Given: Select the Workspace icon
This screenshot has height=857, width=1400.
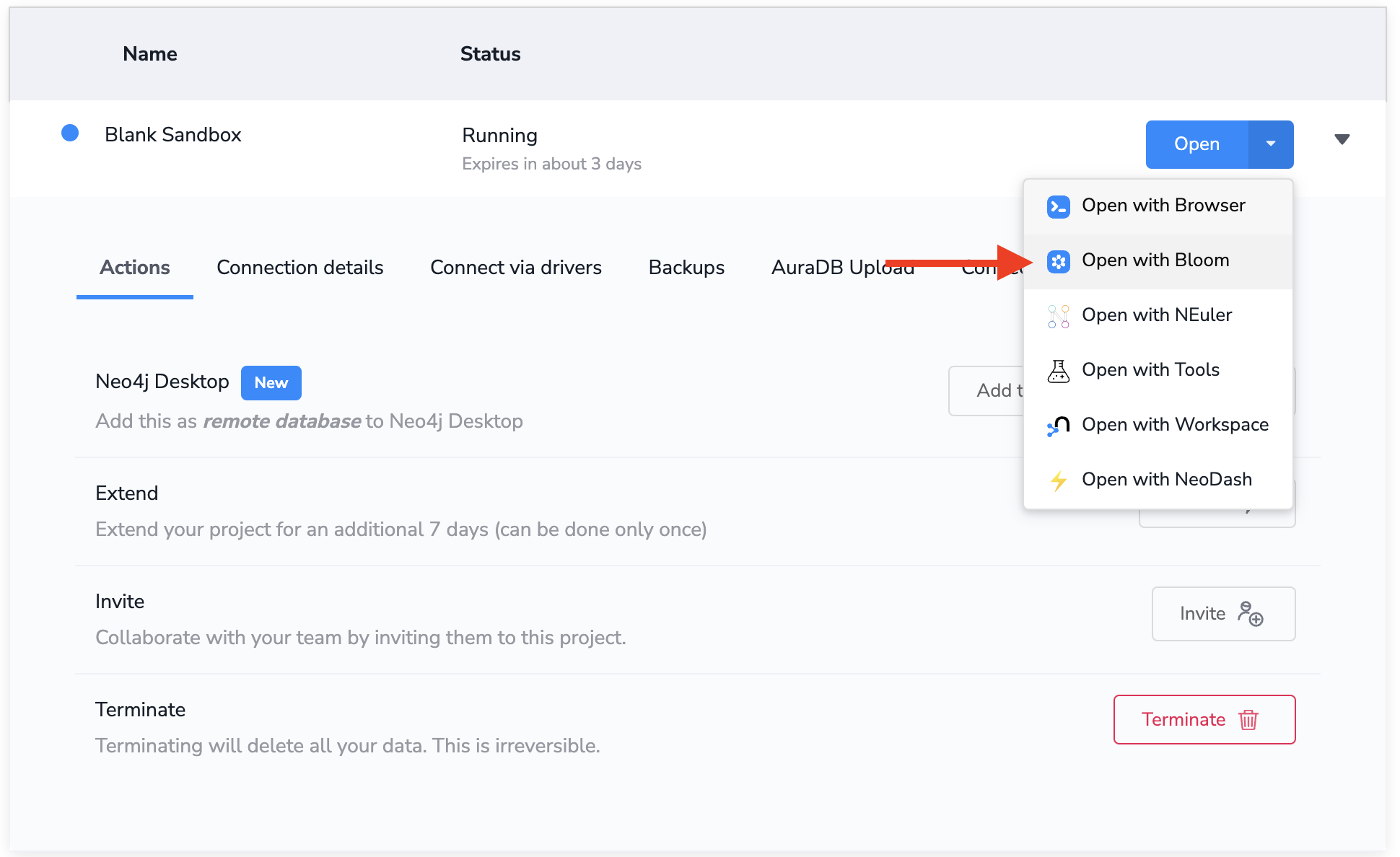Looking at the screenshot, I should coord(1057,426).
